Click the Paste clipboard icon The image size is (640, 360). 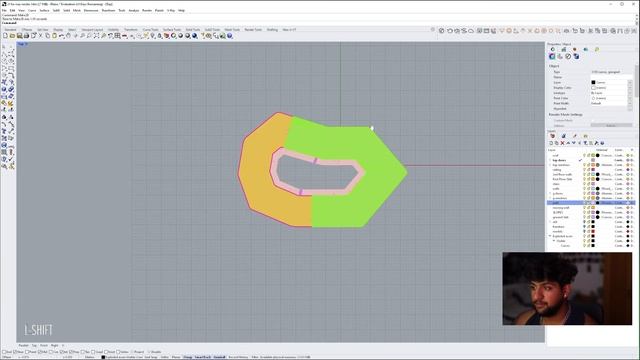(x=54, y=36)
